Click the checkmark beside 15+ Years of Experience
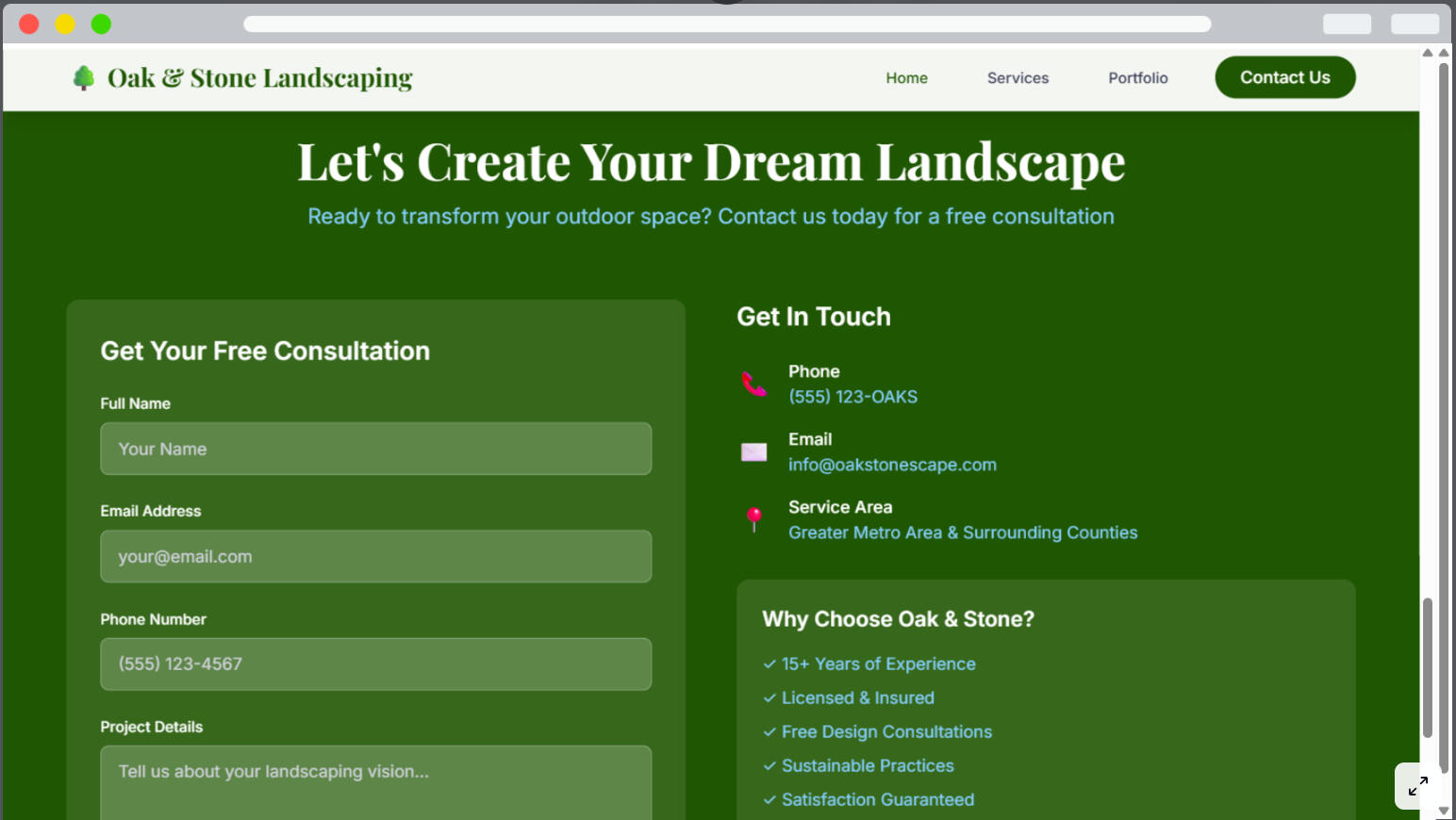The width and height of the screenshot is (1456, 820). pyautogui.click(x=769, y=664)
